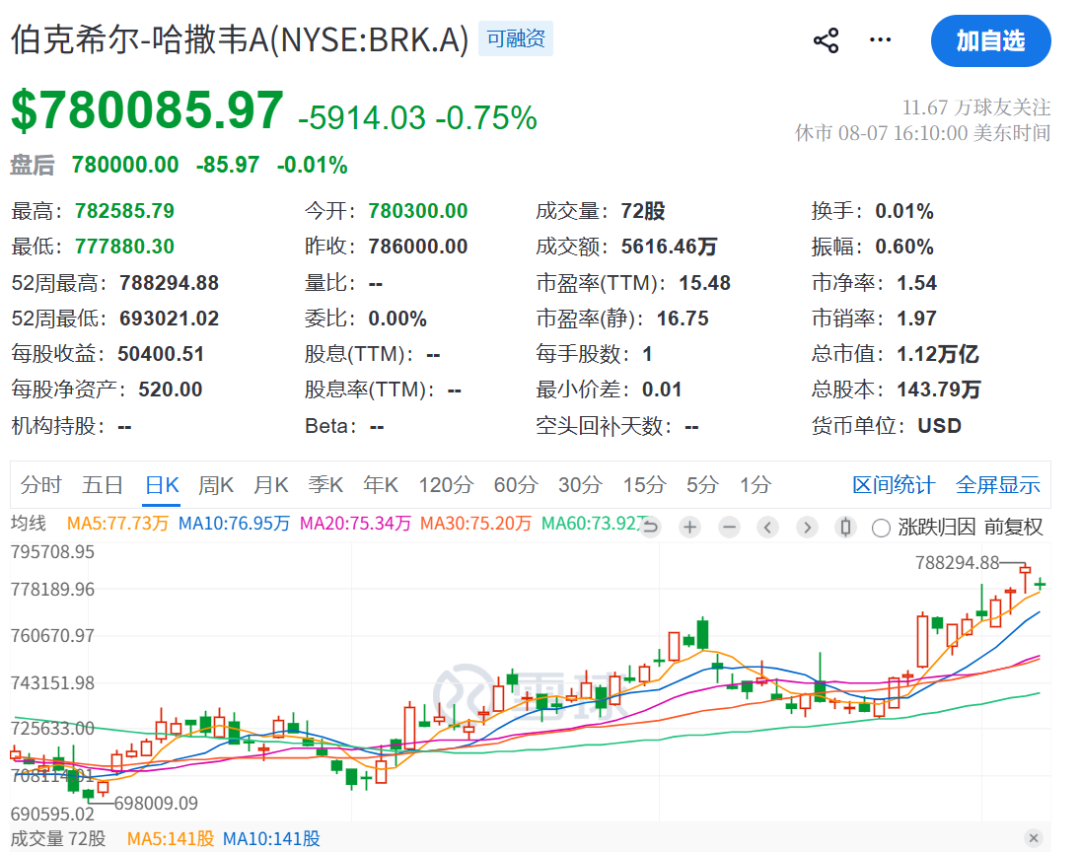
Task: Click the undo/reset chart icon
Action: point(650,528)
